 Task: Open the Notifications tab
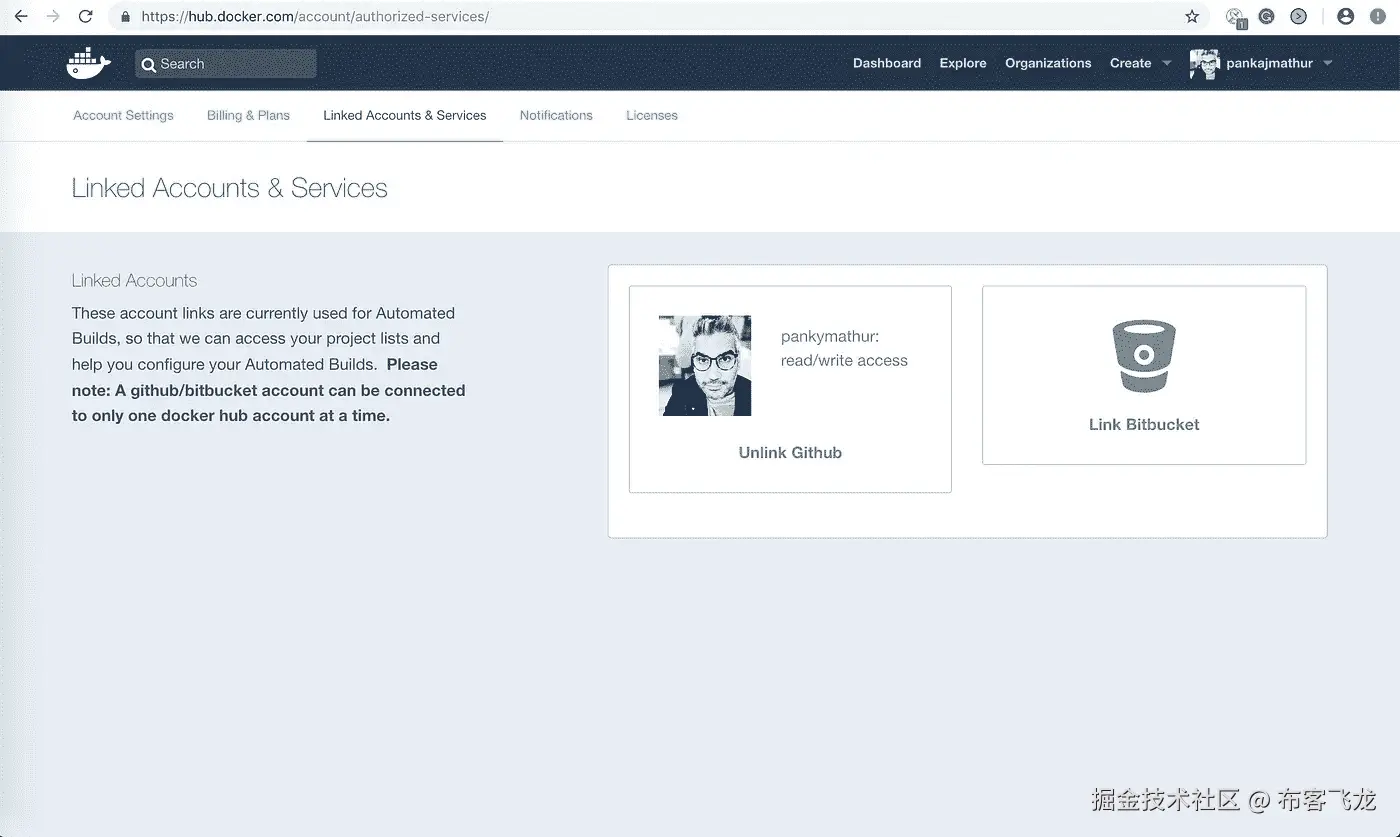tap(556, 115)
